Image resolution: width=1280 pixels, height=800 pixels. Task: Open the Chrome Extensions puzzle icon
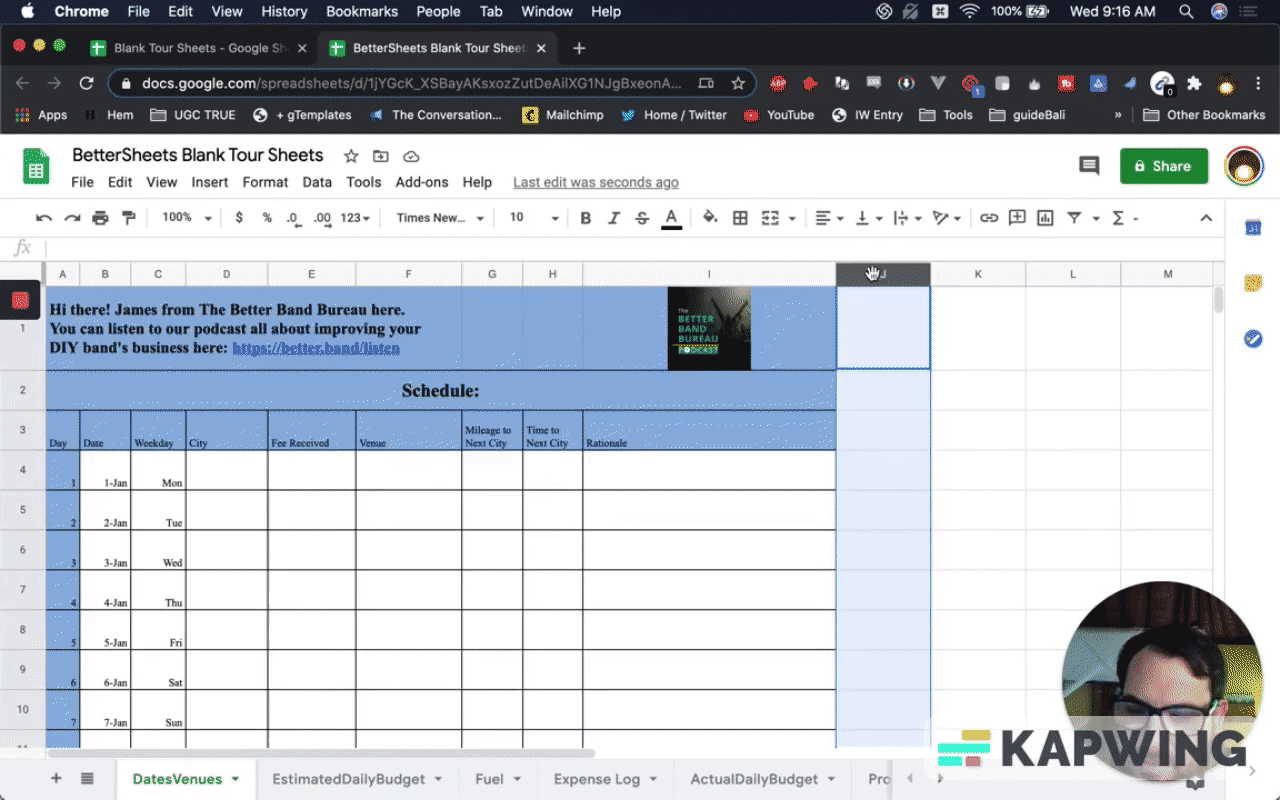1194,84
